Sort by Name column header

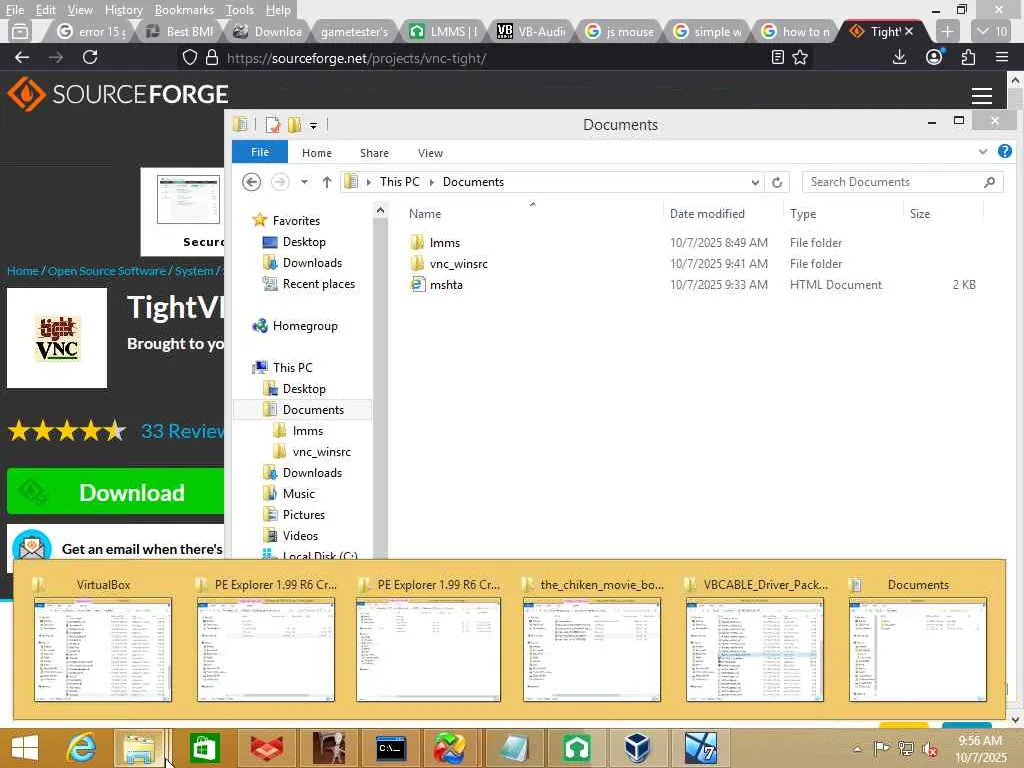click(425, 214)
